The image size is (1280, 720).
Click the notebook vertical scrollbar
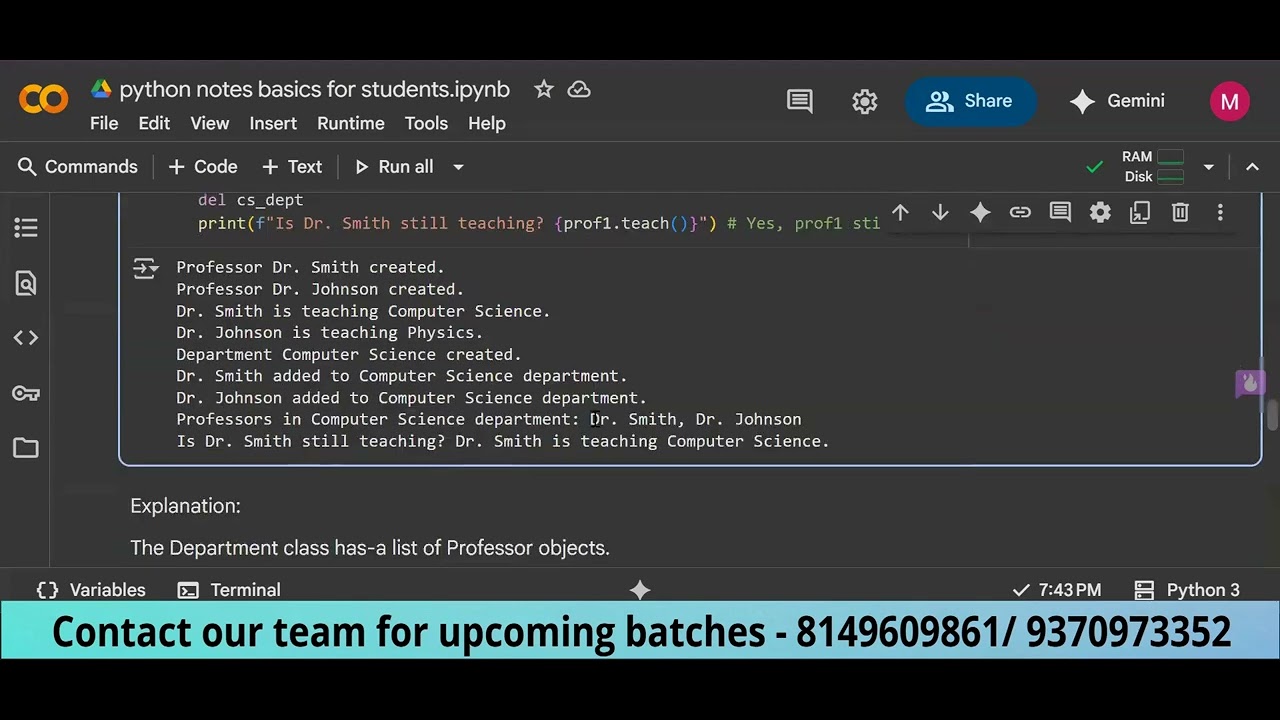1273,413
